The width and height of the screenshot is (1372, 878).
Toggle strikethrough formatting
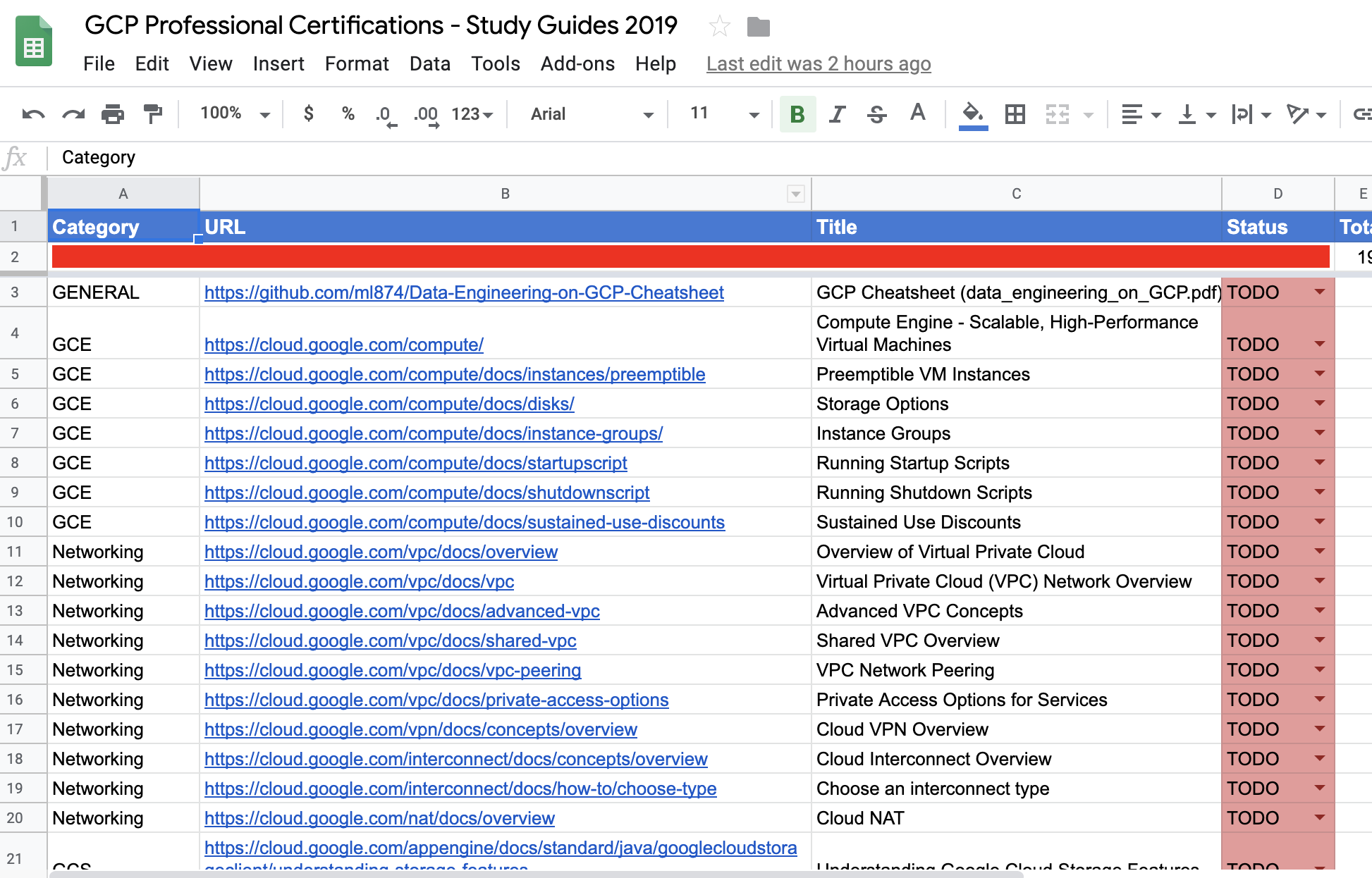[876, 114]
